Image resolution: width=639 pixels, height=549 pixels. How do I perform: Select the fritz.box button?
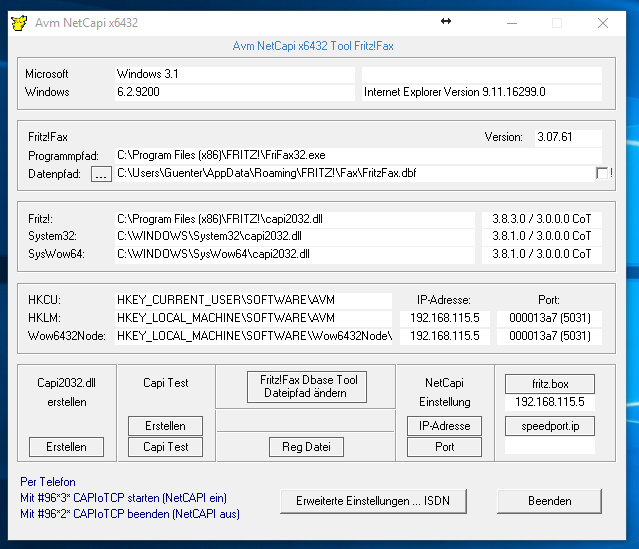coord(550,384)
